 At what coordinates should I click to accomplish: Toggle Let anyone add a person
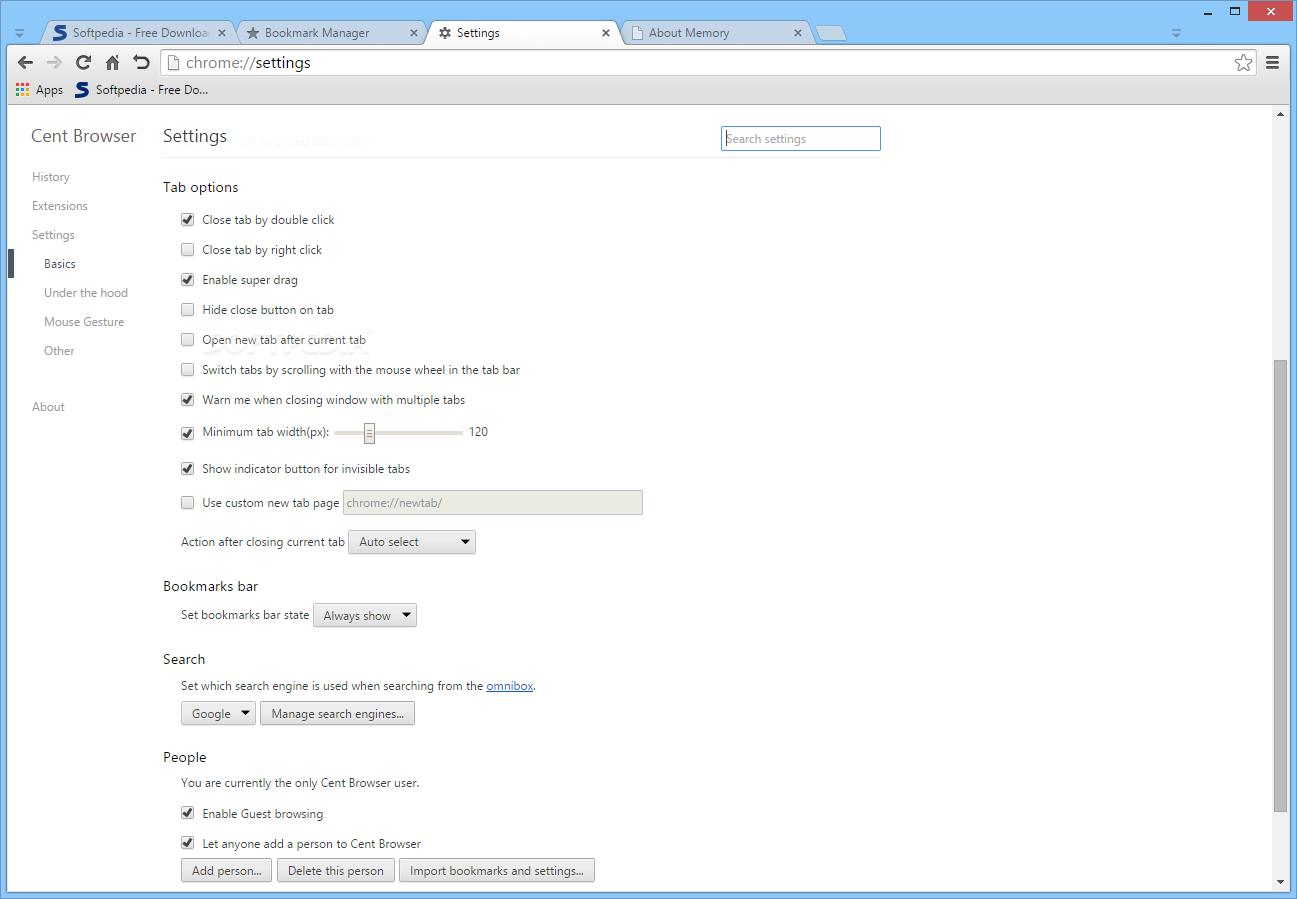[x=187, y=844]
